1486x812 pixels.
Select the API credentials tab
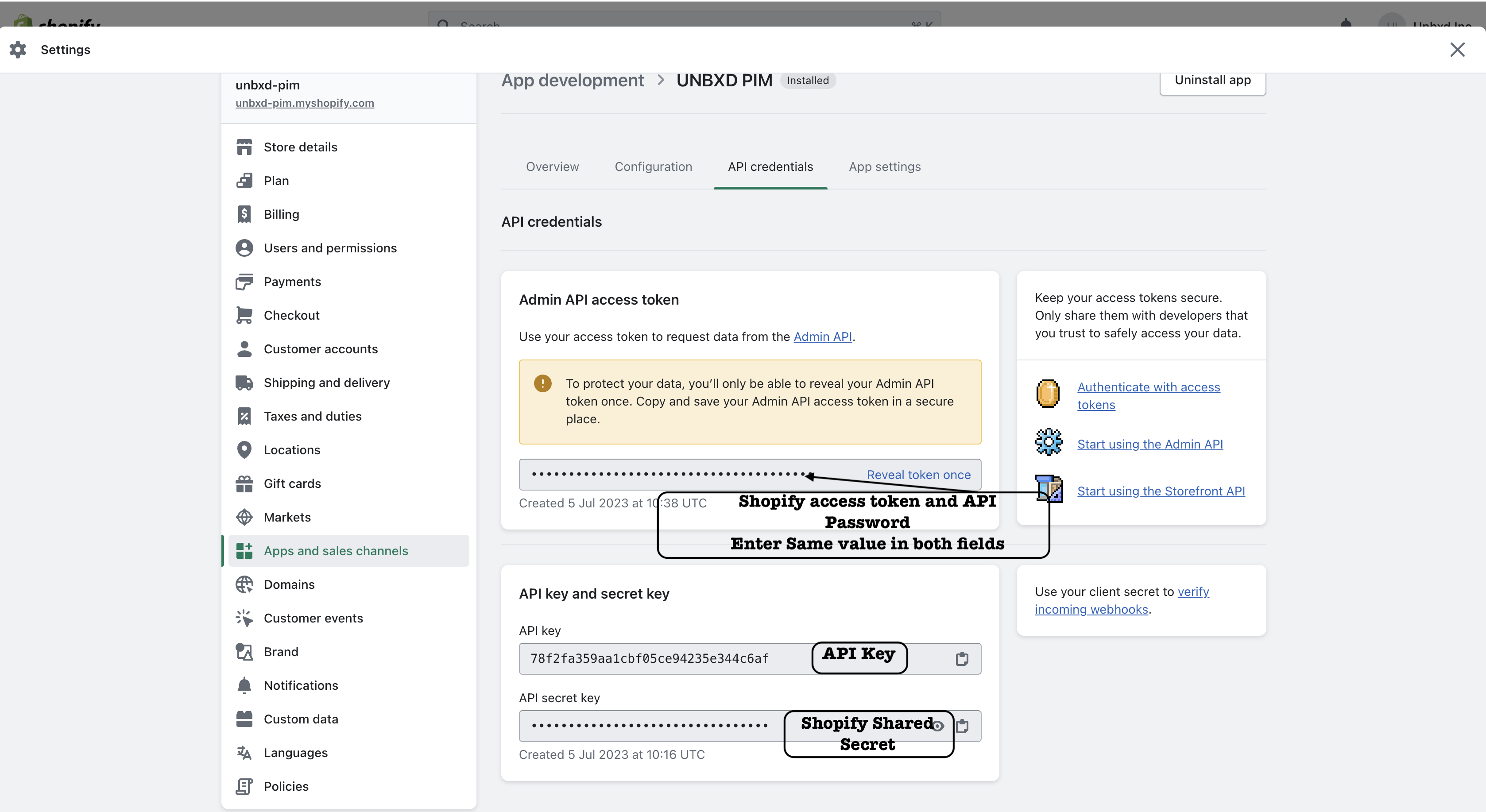770,166
